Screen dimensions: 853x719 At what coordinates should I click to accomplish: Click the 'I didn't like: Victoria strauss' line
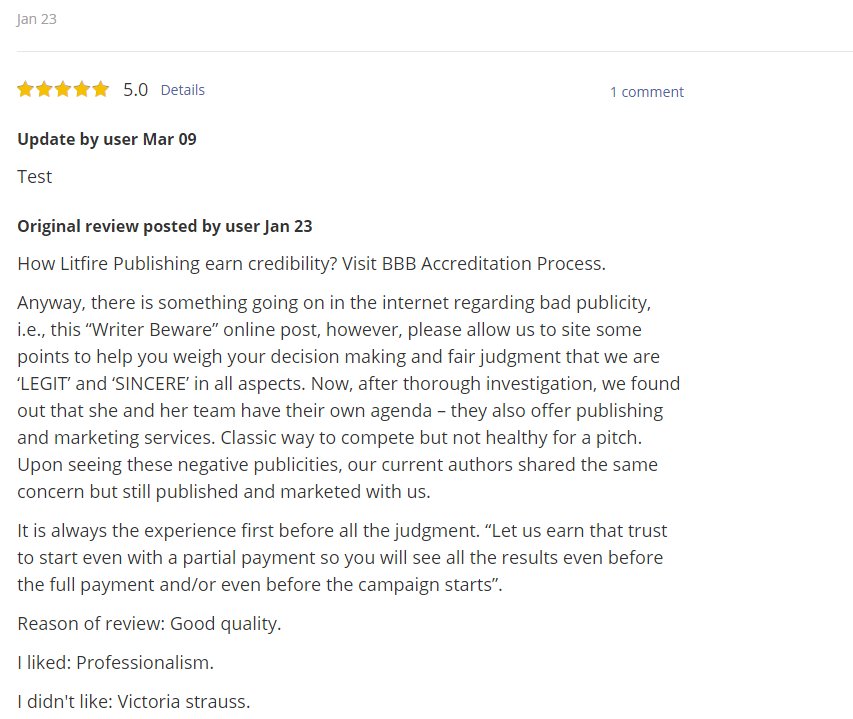click(133, 702)
